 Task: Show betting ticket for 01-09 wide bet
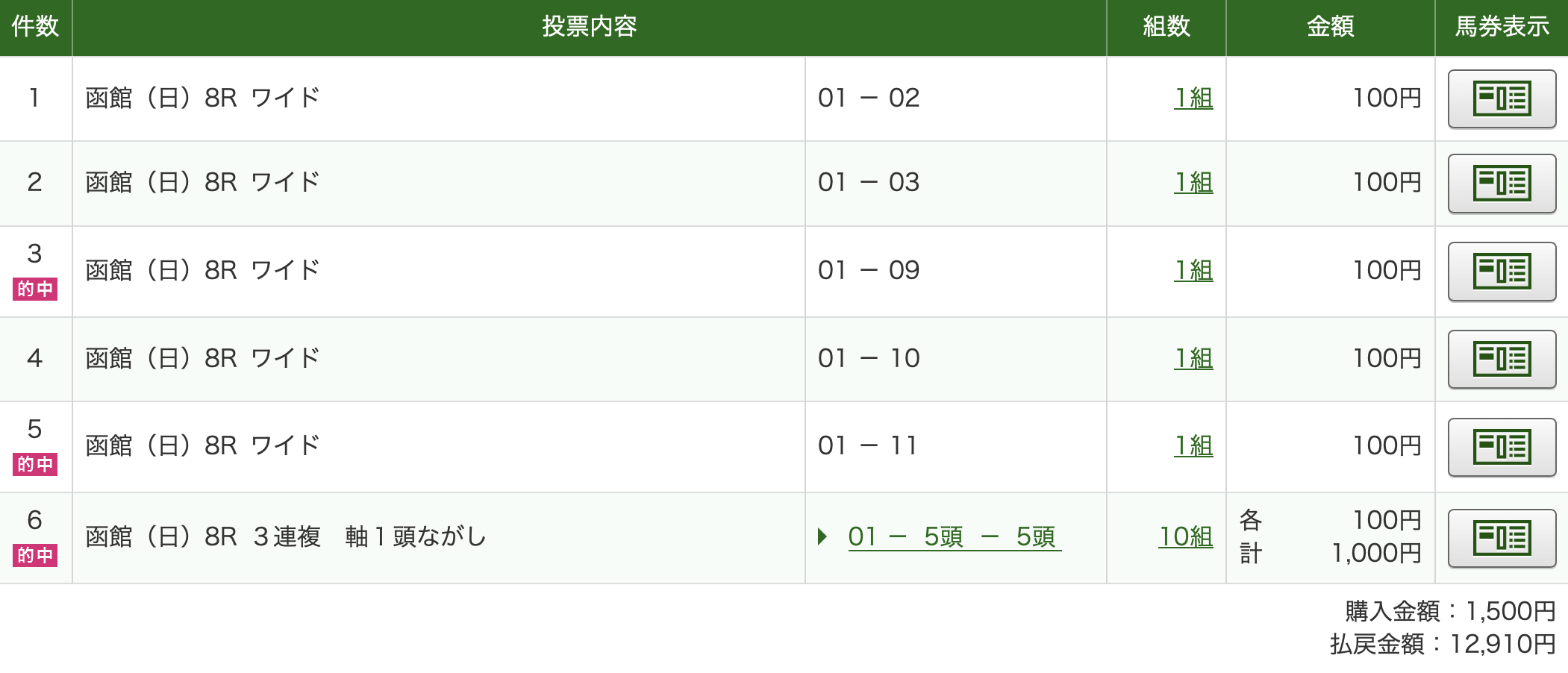(1502, 272)
